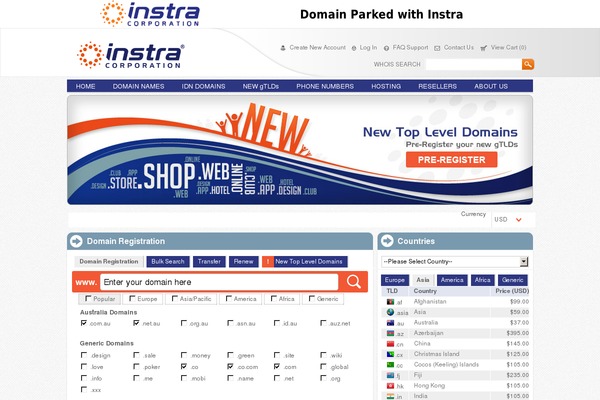Click the Christmas Island flag icon
The width and height of the screenshot is (600, 400).
(x=390, y=354)
